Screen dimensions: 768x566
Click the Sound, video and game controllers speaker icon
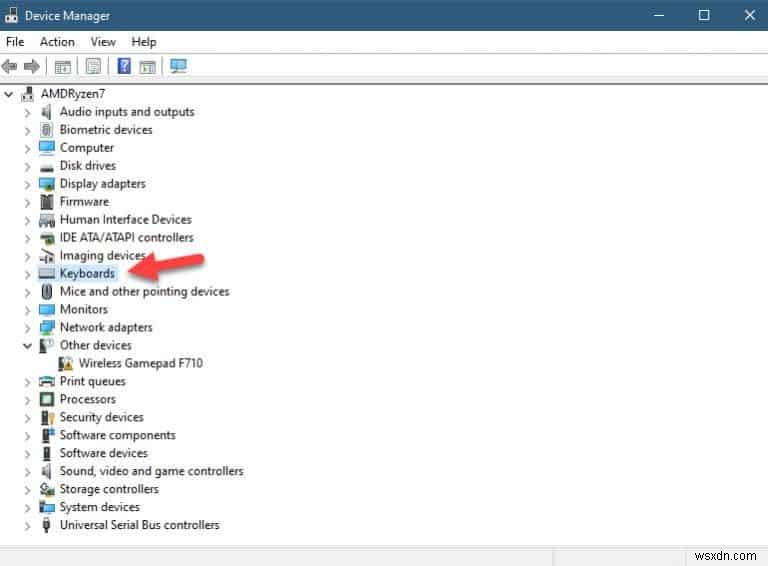[47, 472]
